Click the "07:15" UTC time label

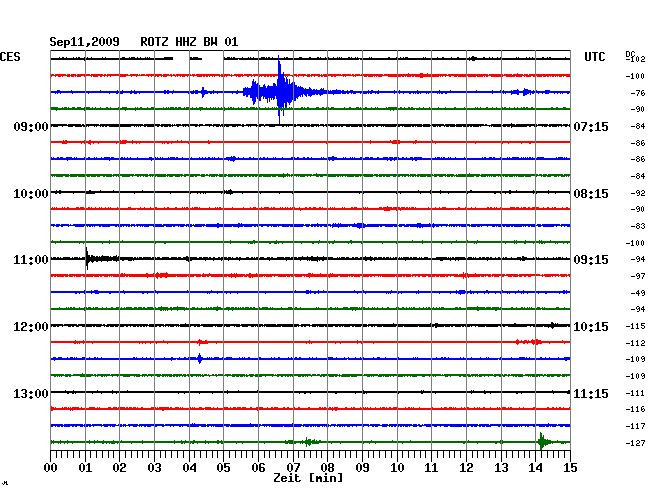coord(591,127)
